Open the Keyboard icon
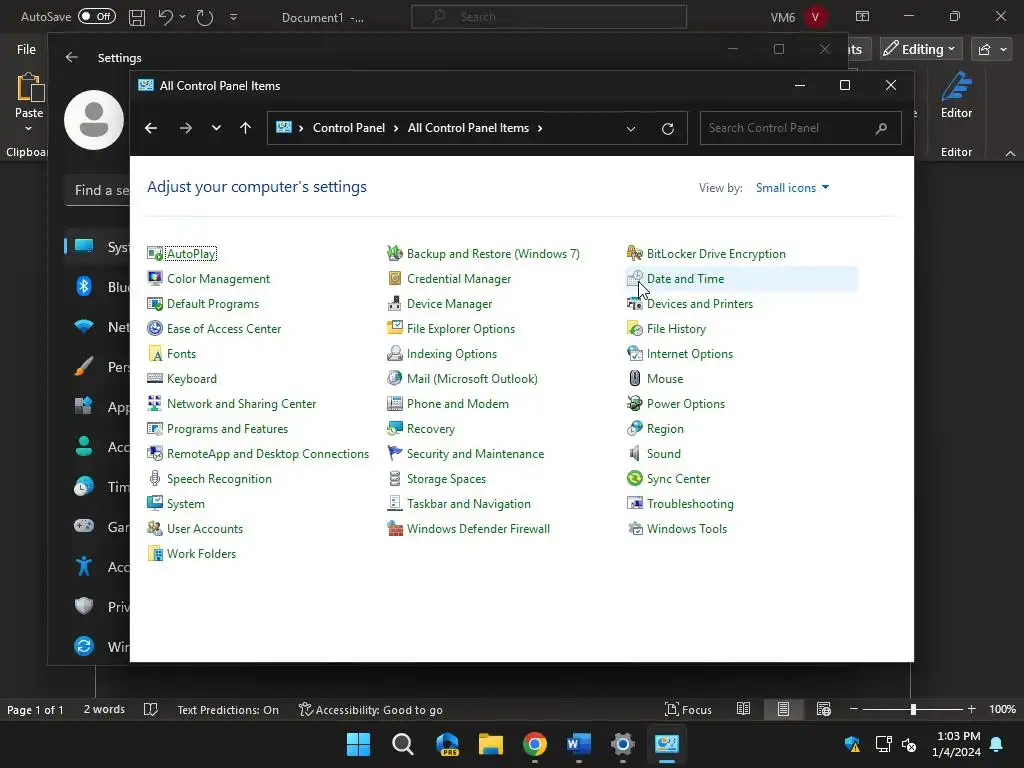This screenshot has height=768, width=1024. [x=155, y=379]
